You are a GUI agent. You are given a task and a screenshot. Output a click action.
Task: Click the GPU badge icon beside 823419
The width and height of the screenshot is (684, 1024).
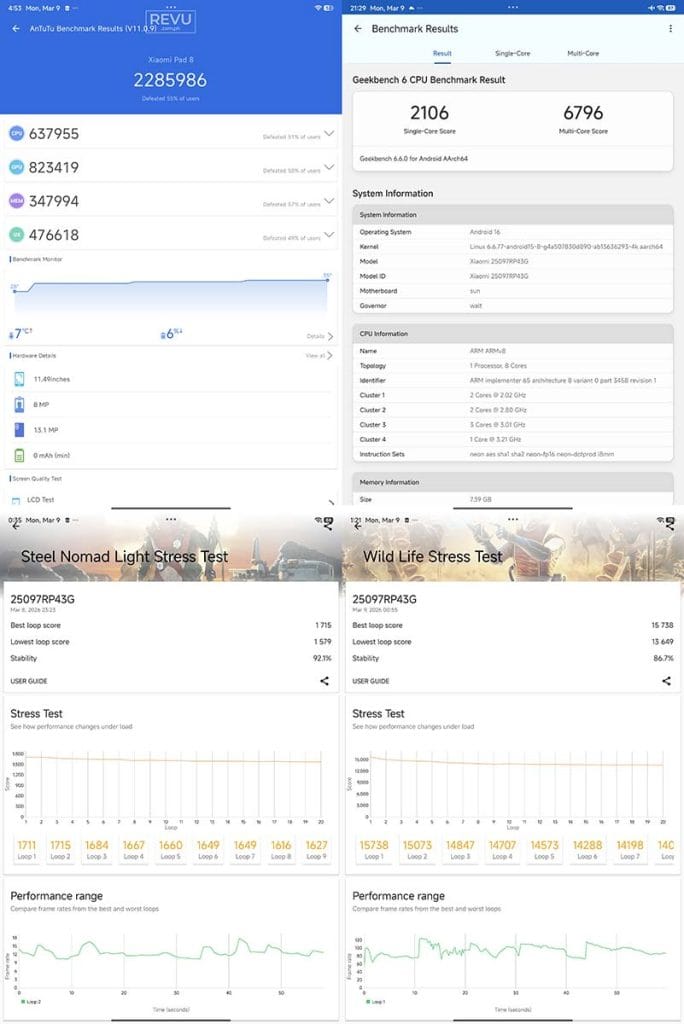pyautogui.click(x=16, y=167)
